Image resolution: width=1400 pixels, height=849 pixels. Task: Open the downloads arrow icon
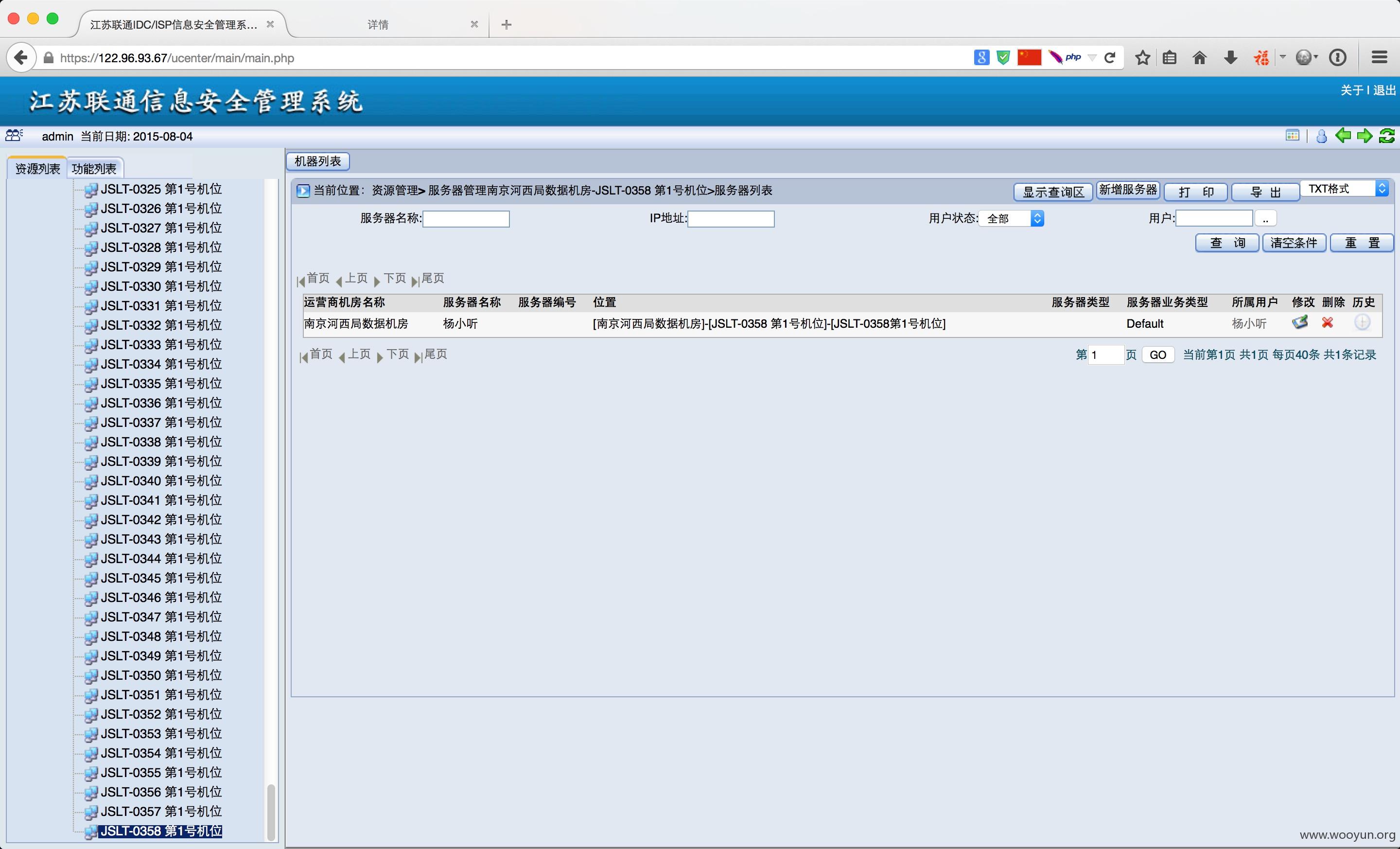click(1231, 57)
